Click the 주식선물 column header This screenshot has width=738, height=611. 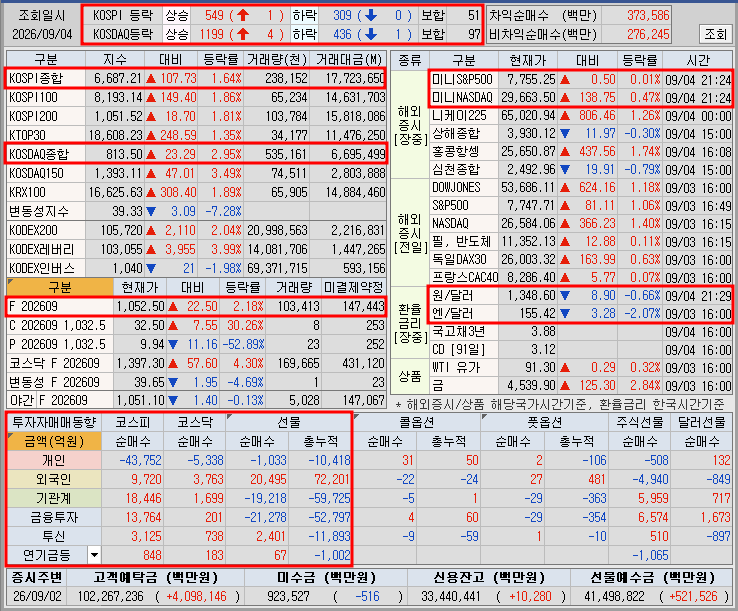point(640,422)
